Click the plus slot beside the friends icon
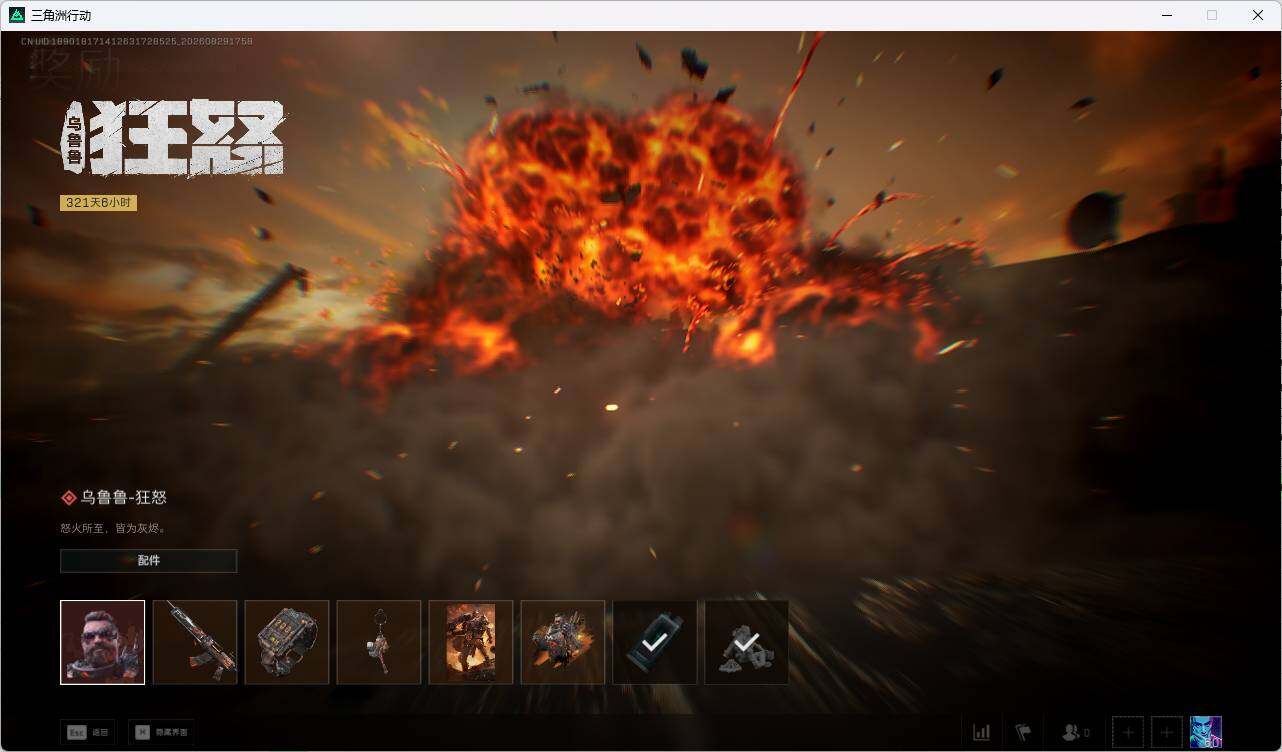This screenshot has width=1282, height=752. [1128, 733]
